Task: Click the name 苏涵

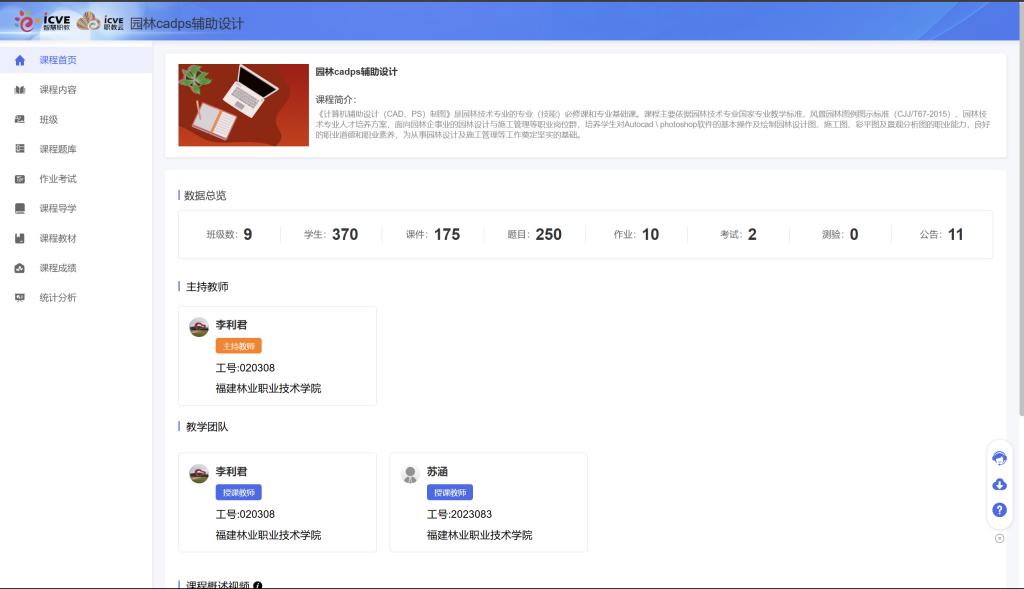Action: [x=437, y=471]
